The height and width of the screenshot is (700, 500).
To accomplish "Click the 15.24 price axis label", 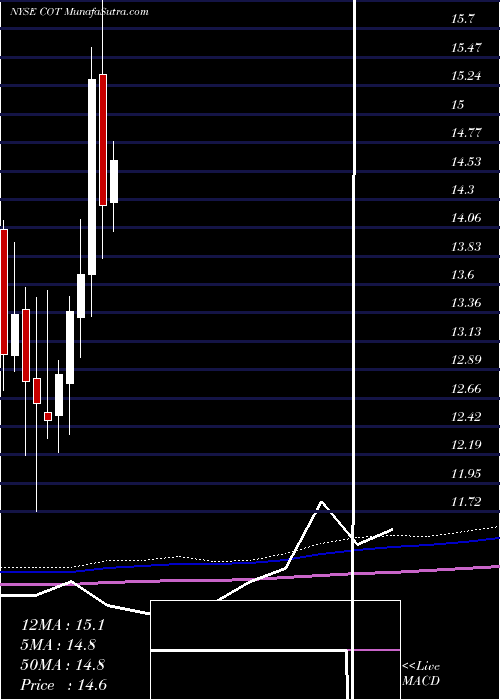I will [467, 76].
